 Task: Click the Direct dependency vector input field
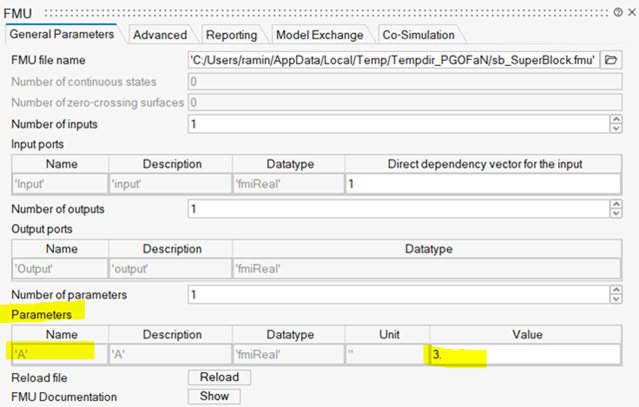point(482,184)
